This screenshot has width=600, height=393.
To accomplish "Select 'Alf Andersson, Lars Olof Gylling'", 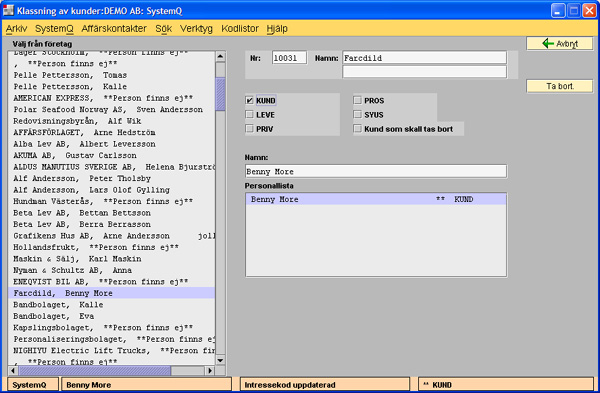I will click(112, 190).
